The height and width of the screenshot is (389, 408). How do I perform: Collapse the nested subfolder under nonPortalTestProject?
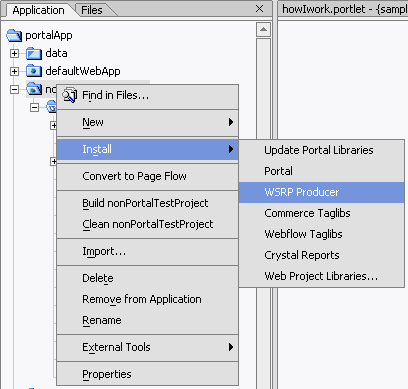point(34,107)
